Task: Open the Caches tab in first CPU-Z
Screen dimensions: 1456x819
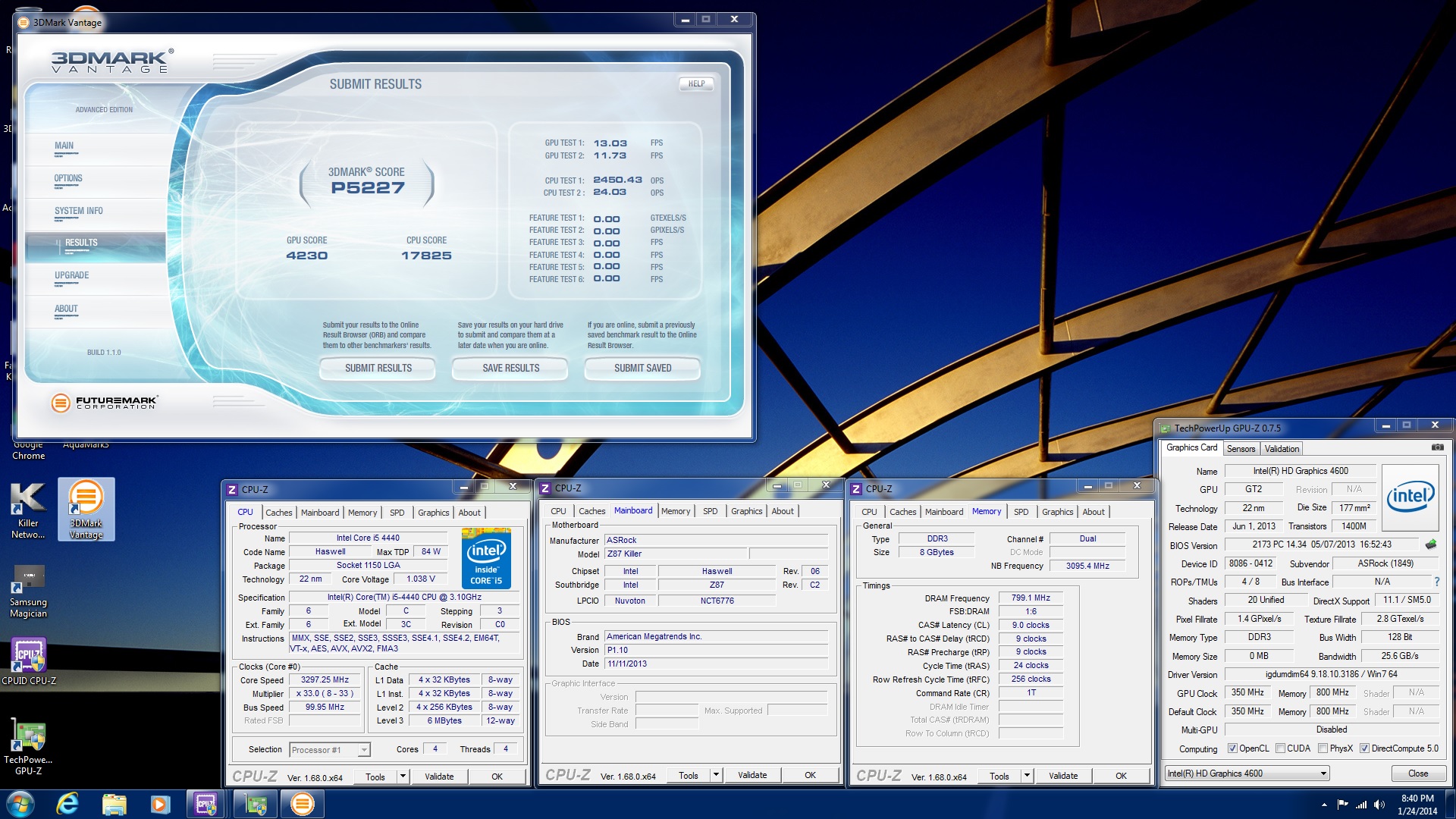Action: (278, 513)
